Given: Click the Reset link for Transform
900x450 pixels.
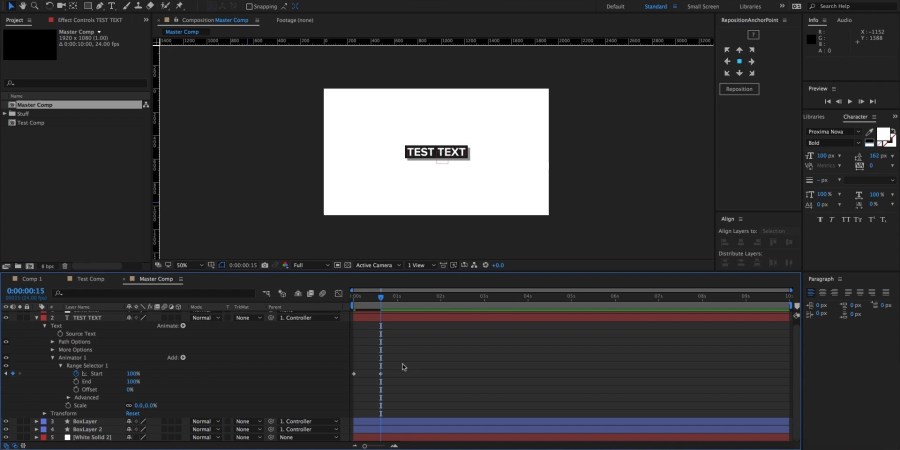Looking at the screenshot, I should (133, 413).
